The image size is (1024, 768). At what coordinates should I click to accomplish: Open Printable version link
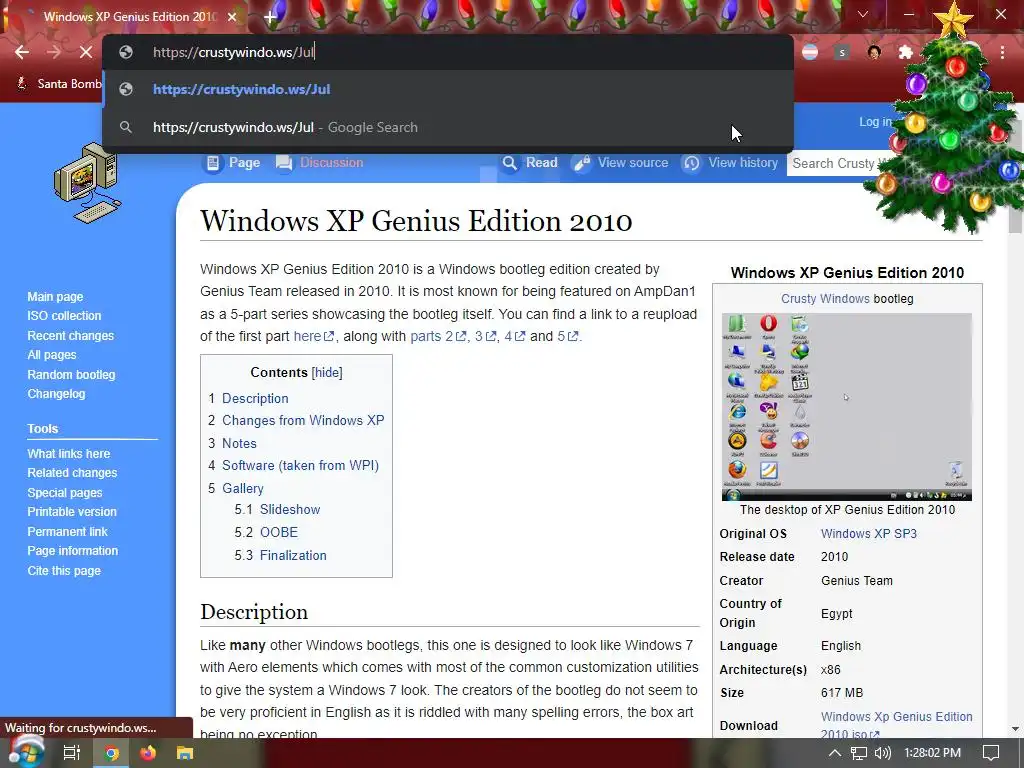[x=72, y=511]
